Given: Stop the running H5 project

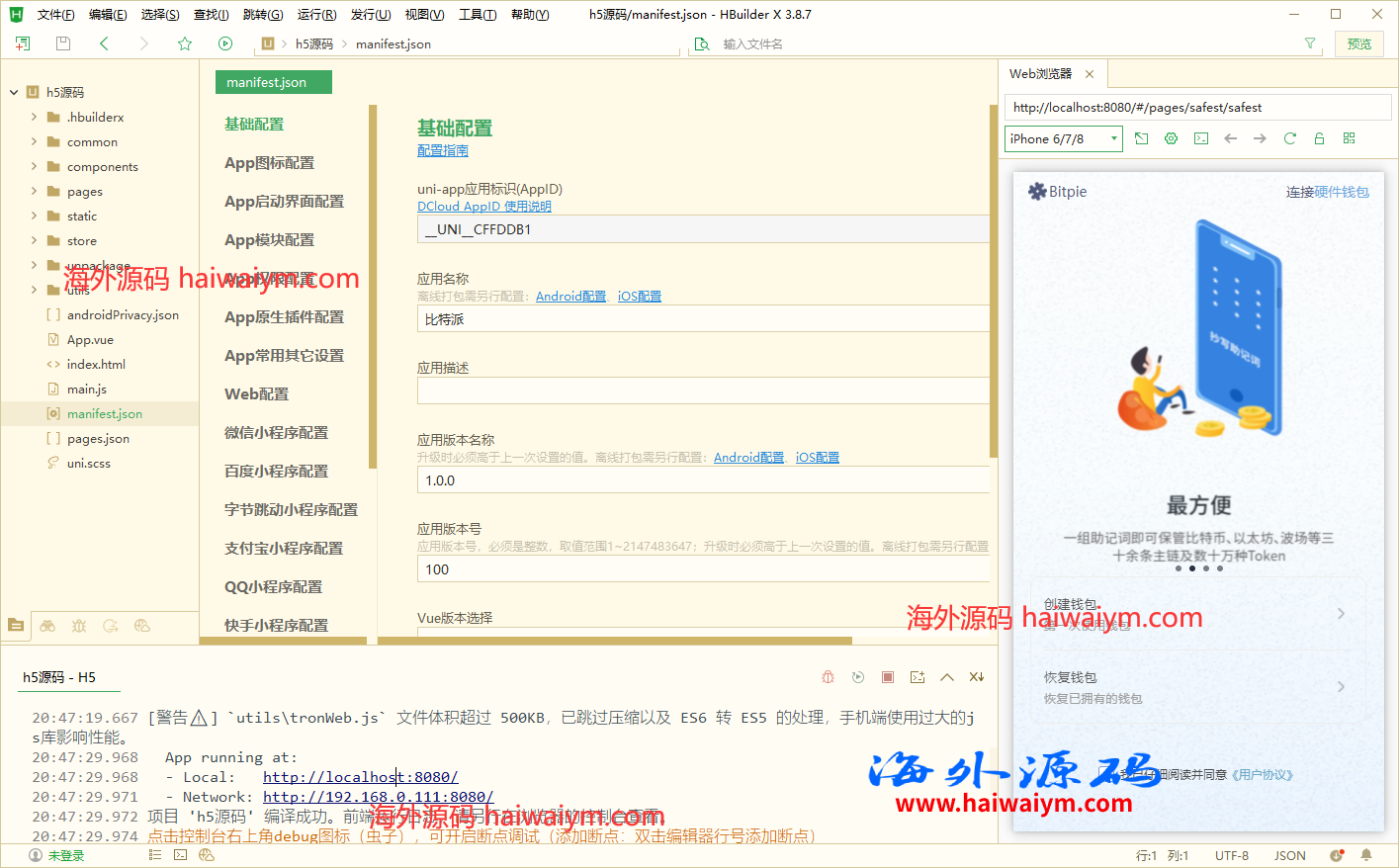Looking at the screenshot, I should click(888, 677).
